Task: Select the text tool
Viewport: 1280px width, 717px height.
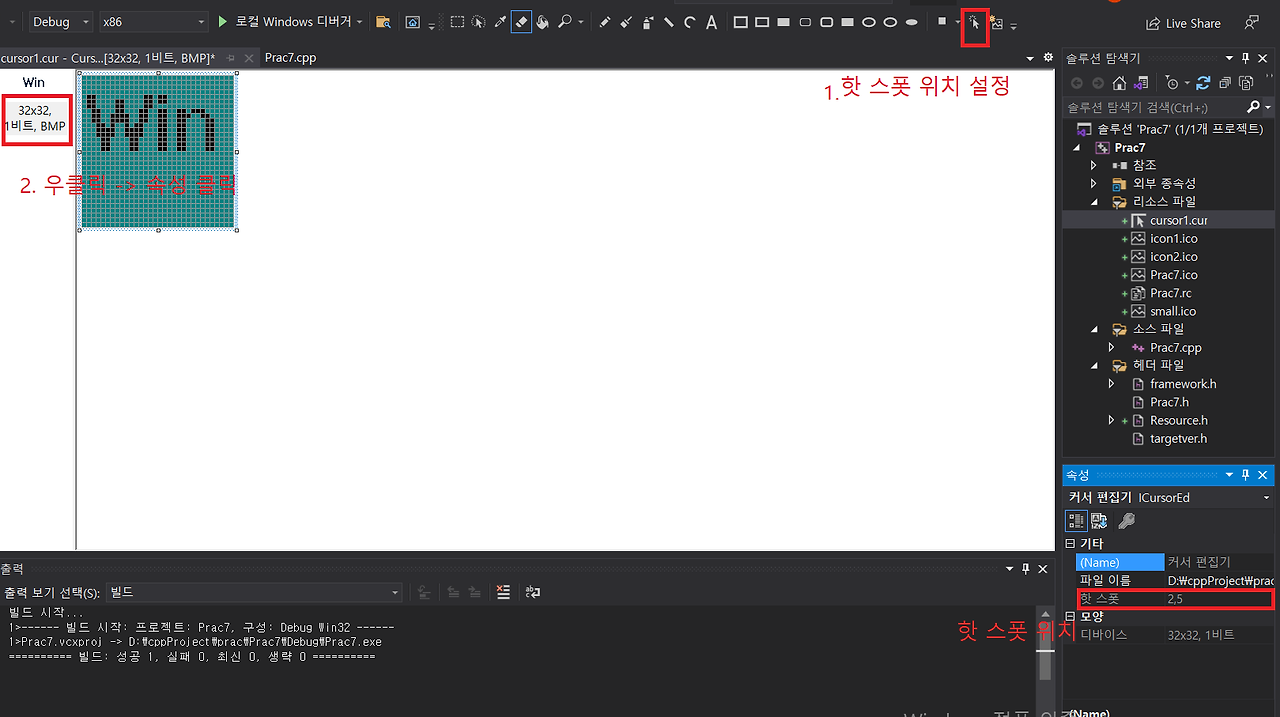Action: (x=712, y=22)
